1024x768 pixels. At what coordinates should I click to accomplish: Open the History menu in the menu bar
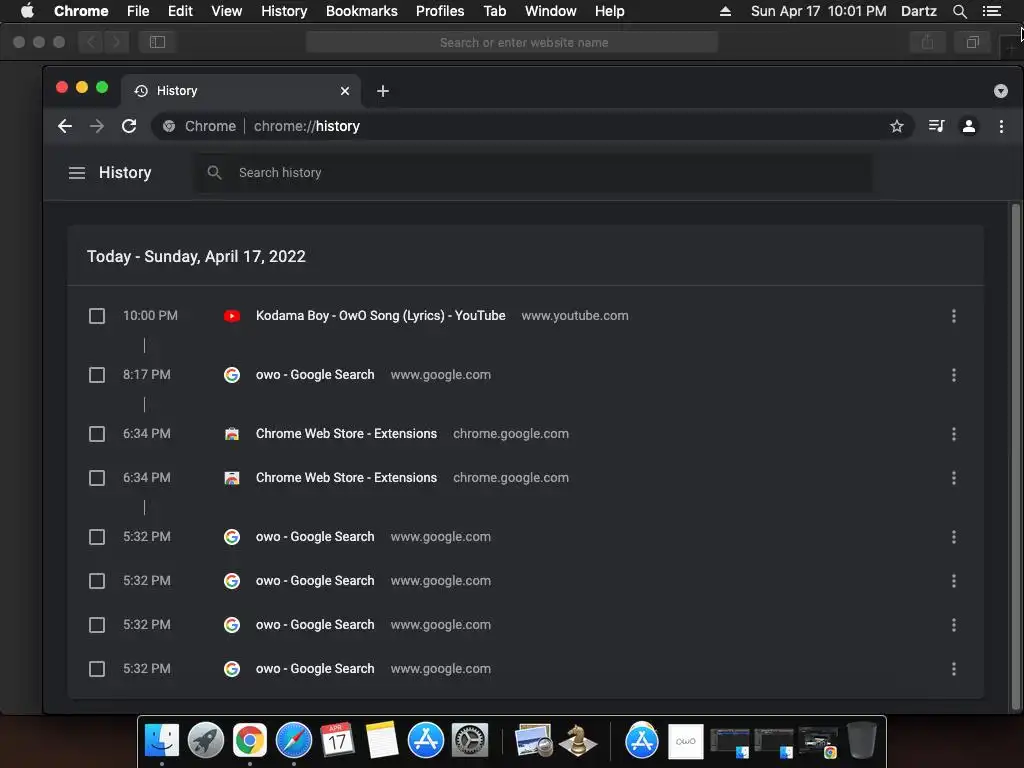pyautogui.click(x=284, y=11)
